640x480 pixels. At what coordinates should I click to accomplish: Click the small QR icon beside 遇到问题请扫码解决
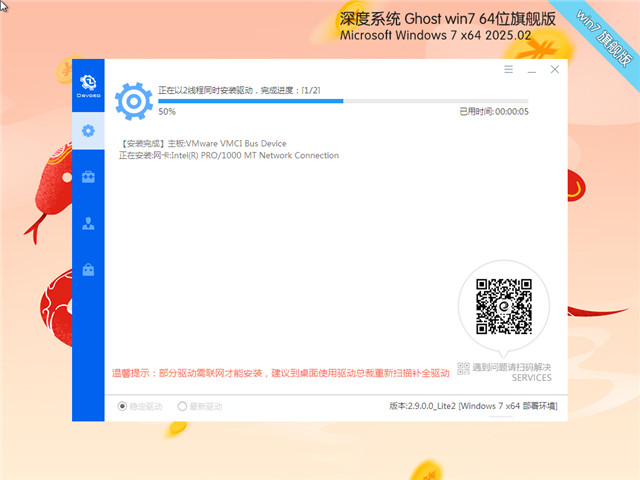(x=463, y=368)
